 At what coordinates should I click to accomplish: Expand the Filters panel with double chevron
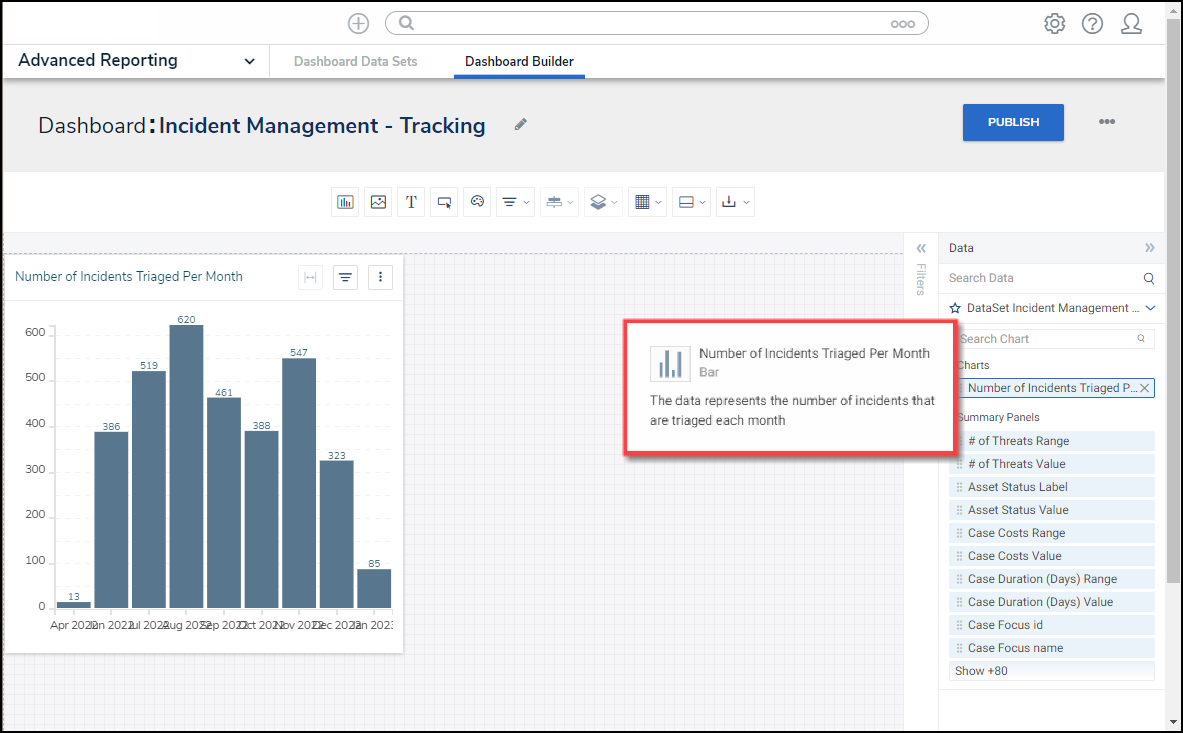[921, 248]
